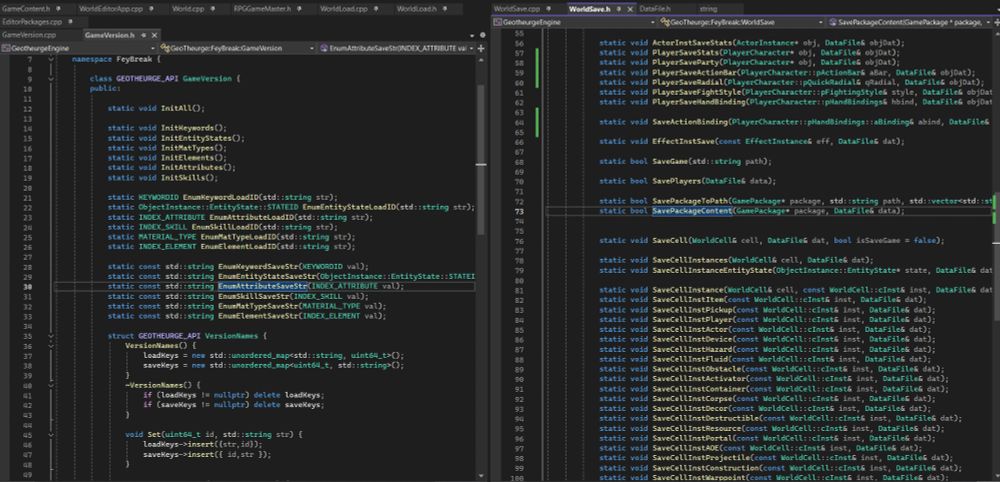The height and width of the screenshot is (482, 1000).
Task: Collapse the namespace FeyBreak block at line 7
Action: 50,59
